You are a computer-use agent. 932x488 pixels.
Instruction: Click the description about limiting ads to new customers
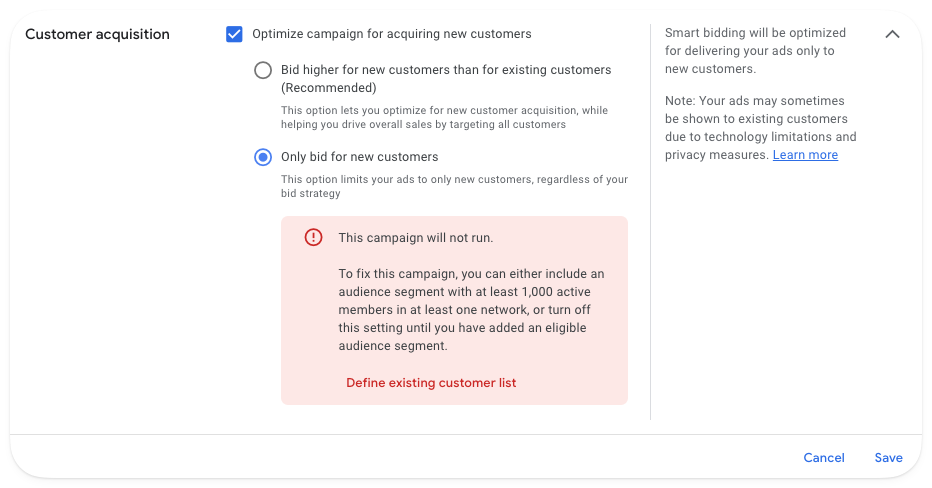pyautogui.click(x=454, y=186)
